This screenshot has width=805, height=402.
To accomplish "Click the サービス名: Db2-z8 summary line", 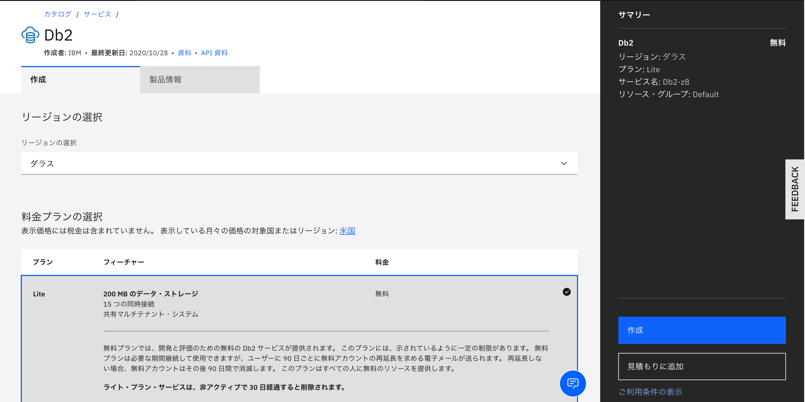I will 654,82.
